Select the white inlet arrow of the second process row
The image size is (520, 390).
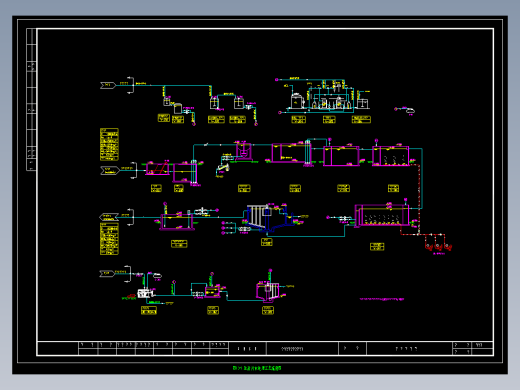pyautogui.click(x=110, y=170)
